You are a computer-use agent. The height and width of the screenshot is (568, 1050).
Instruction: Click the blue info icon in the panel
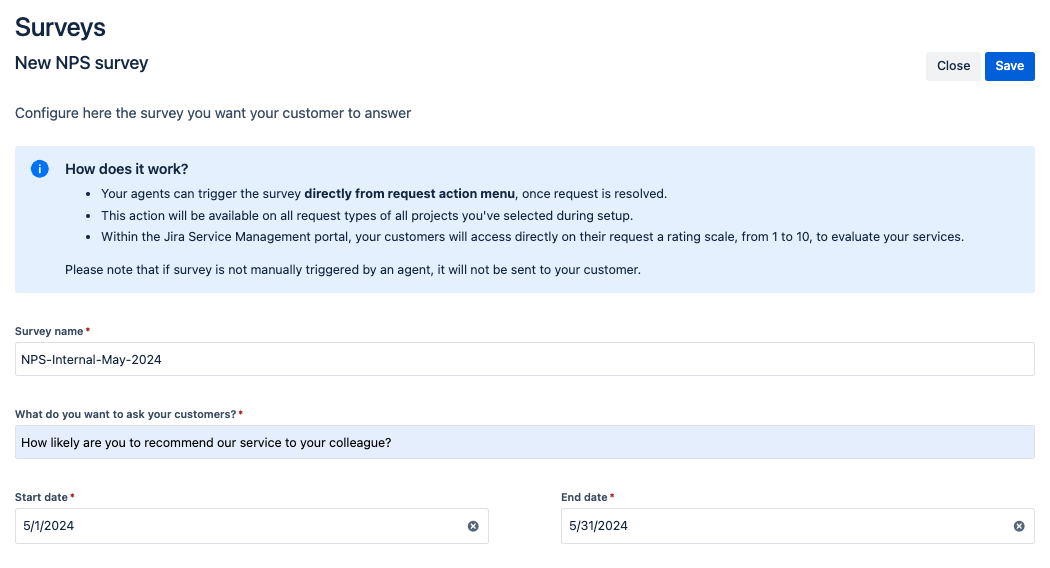click(40, 169)
